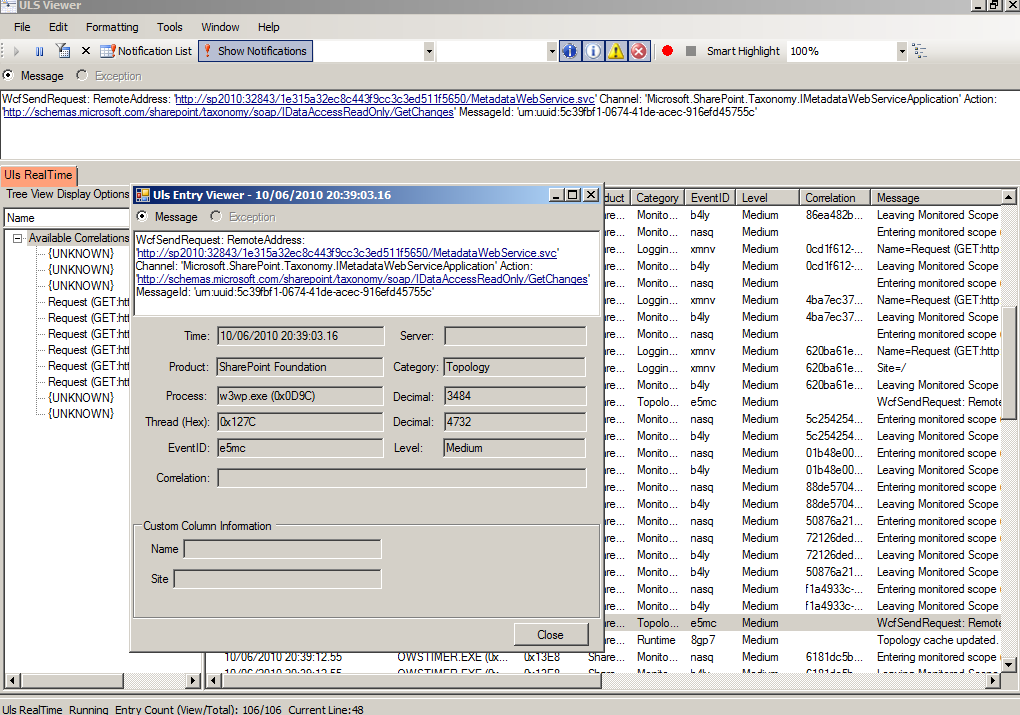Select the first {UNKNOWN} correlation tree item
Image resolution: width=1020 pixels, height=715 pixels.
pyautogui.click(x=81, y=254)
